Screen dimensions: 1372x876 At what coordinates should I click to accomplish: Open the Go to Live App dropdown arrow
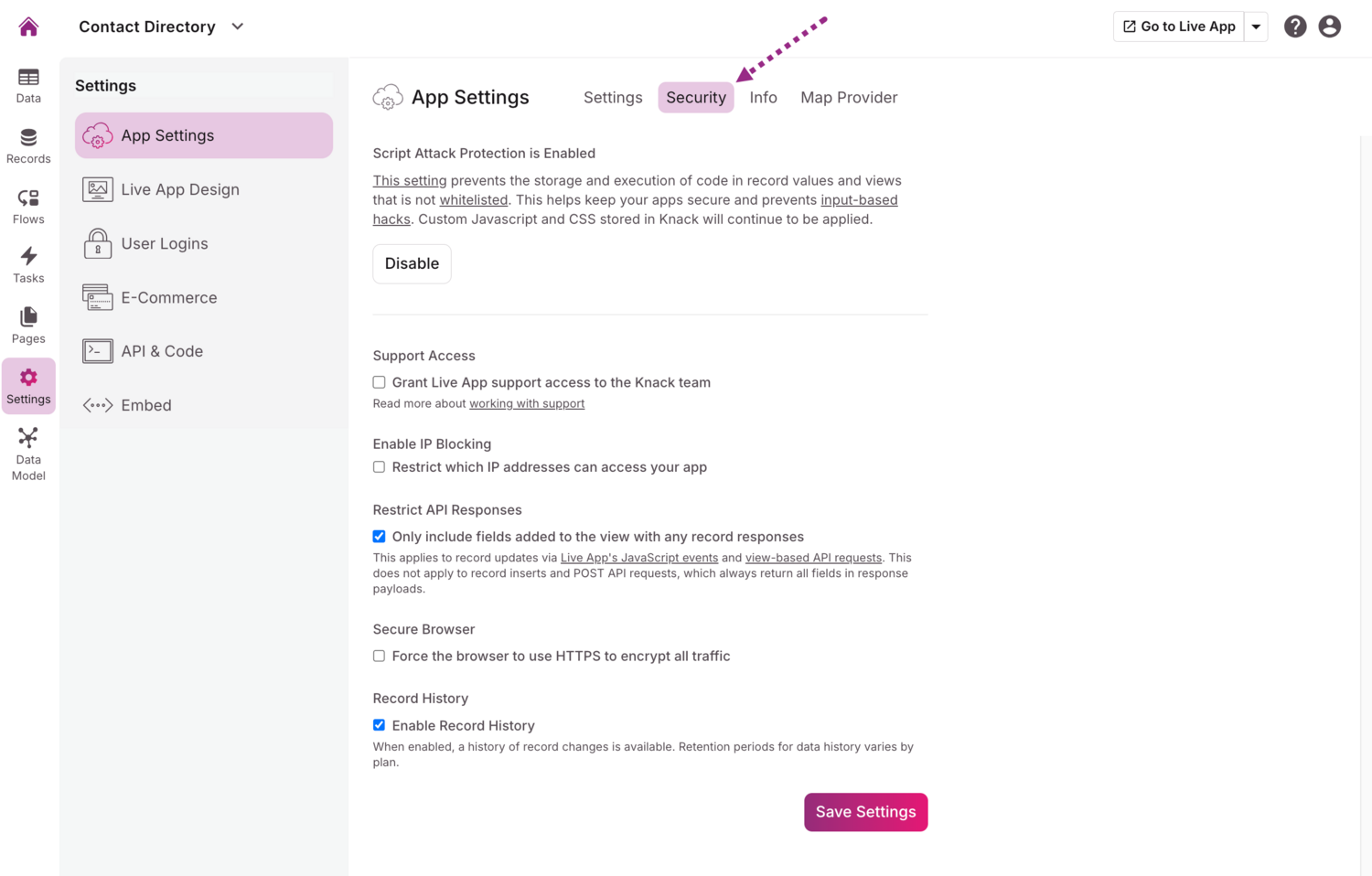tap(1256, 27)
